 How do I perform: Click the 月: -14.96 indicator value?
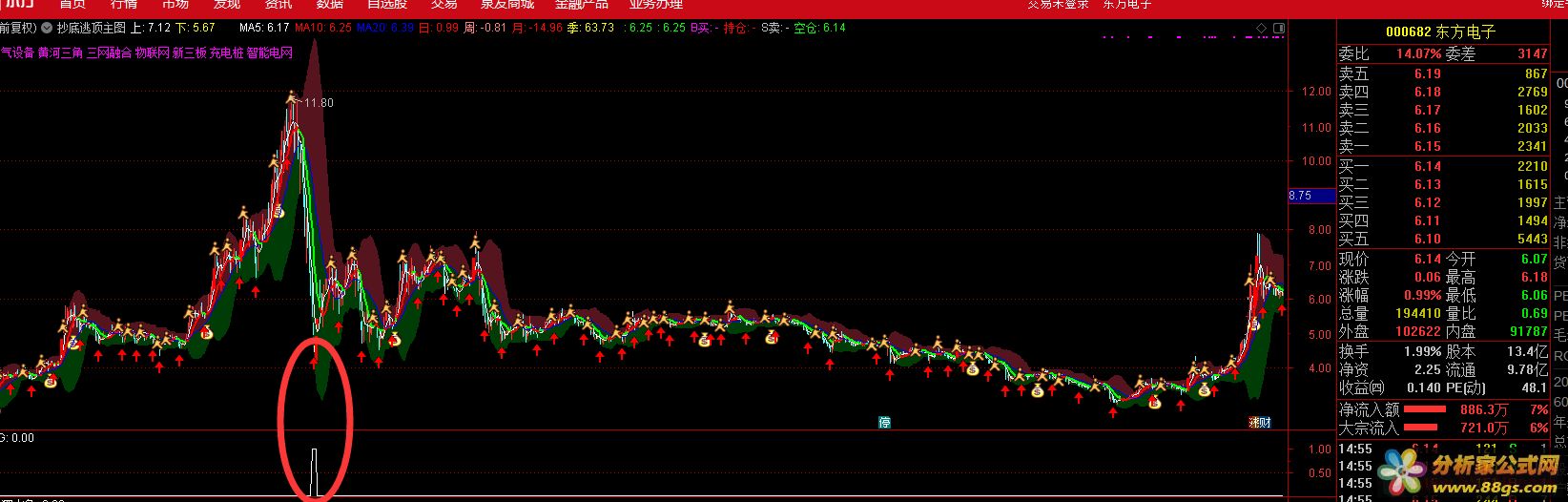click(x=537, y=28)
